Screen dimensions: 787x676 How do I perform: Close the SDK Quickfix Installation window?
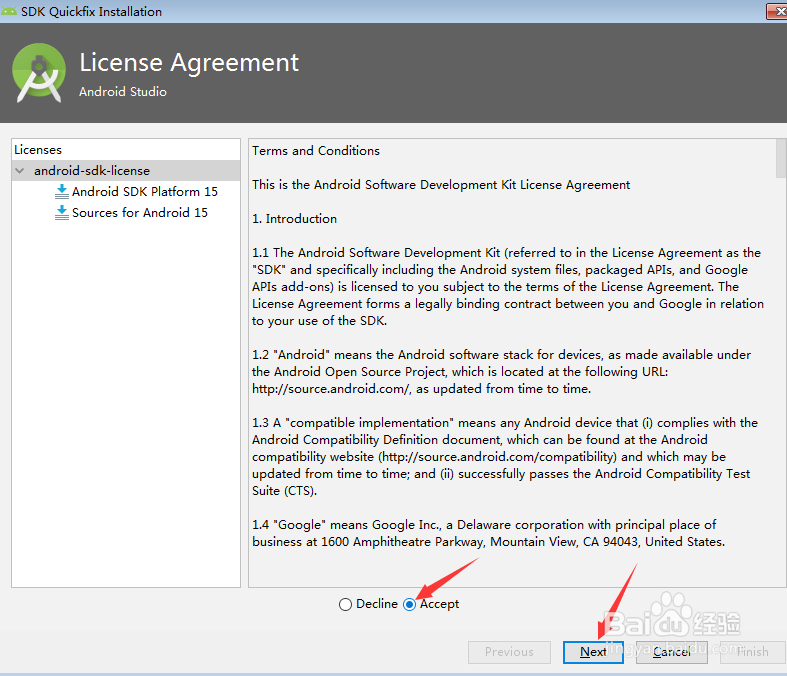click(x=777, y=11)
